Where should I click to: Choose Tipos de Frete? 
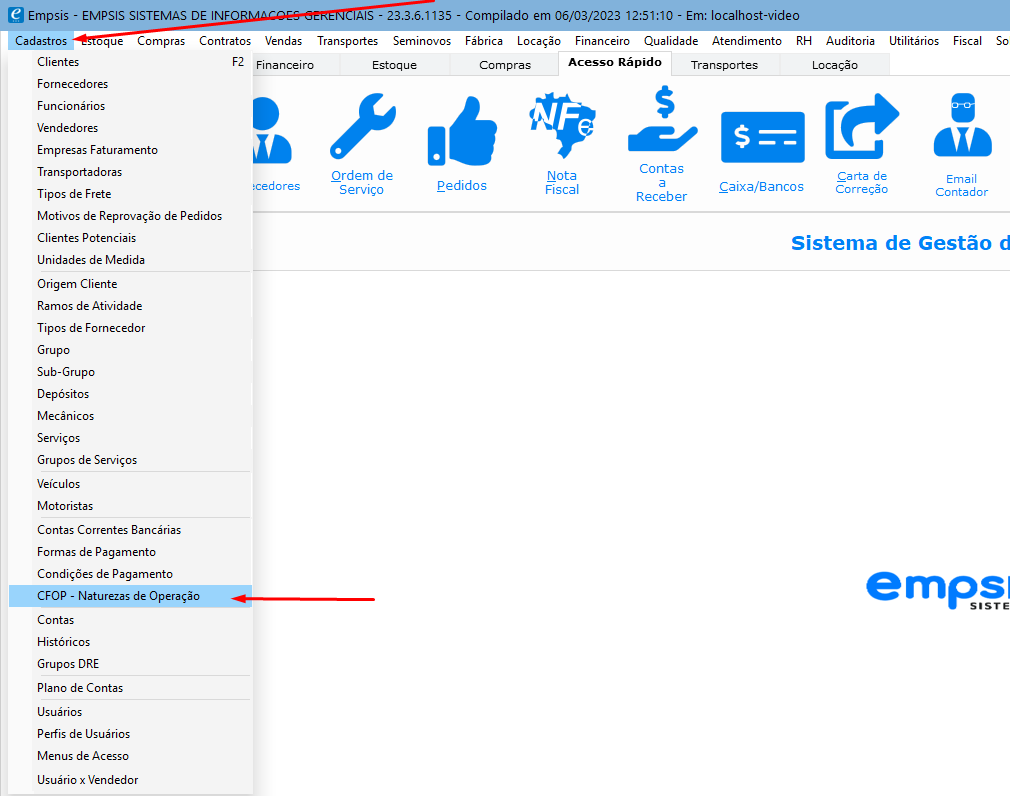point(129,194)
